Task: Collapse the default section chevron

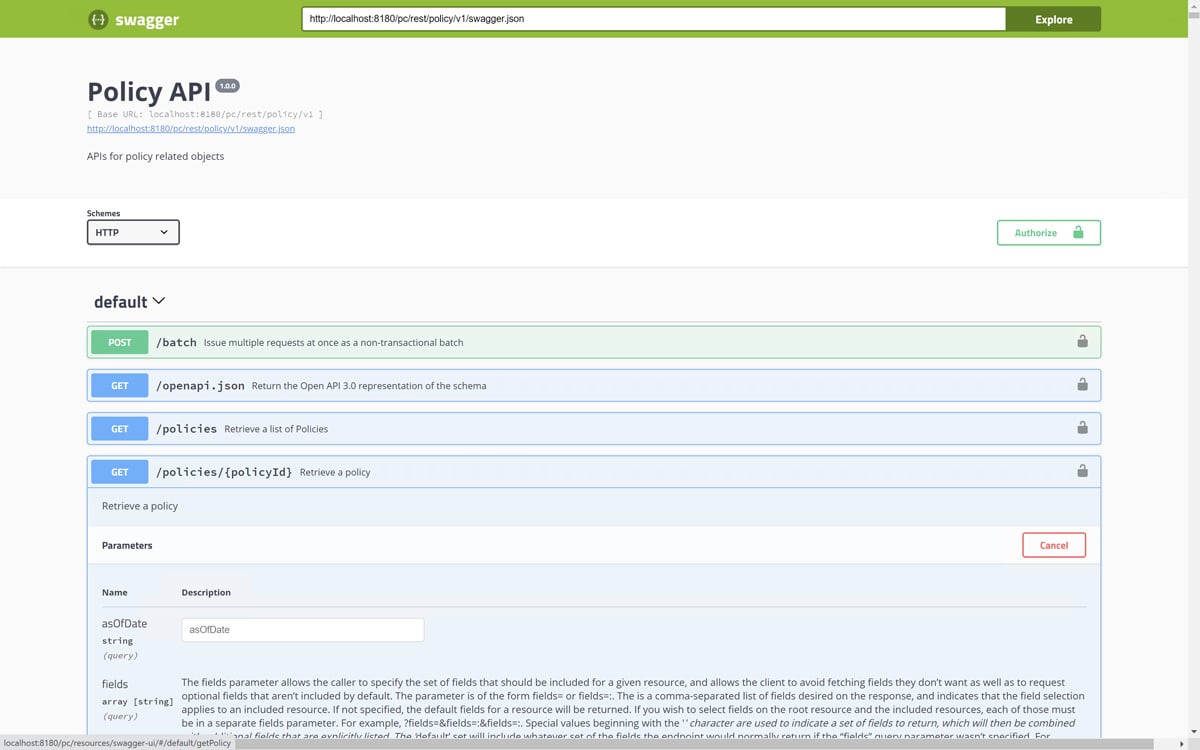Action: [158, 301]
